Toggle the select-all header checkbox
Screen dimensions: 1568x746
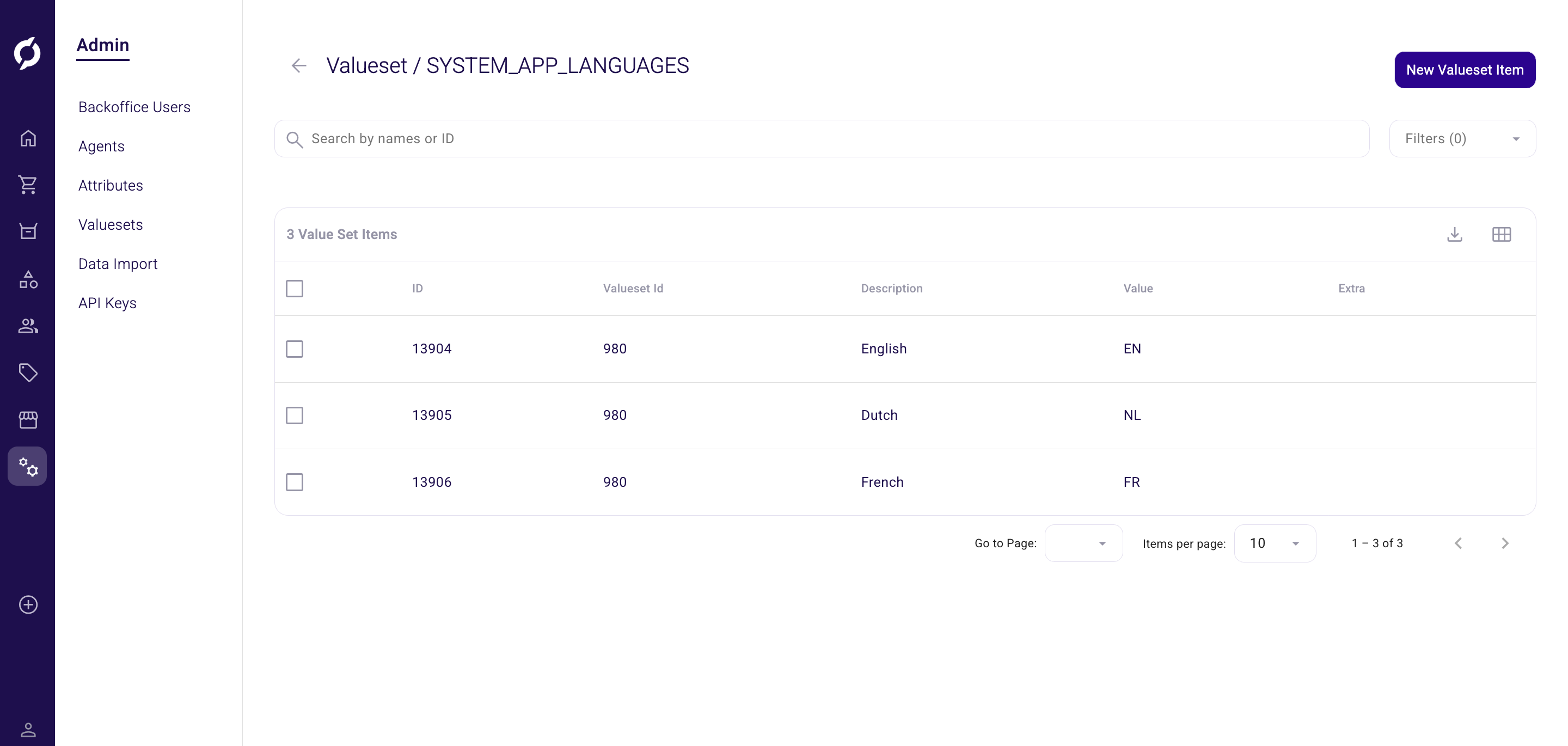point(295,289)
